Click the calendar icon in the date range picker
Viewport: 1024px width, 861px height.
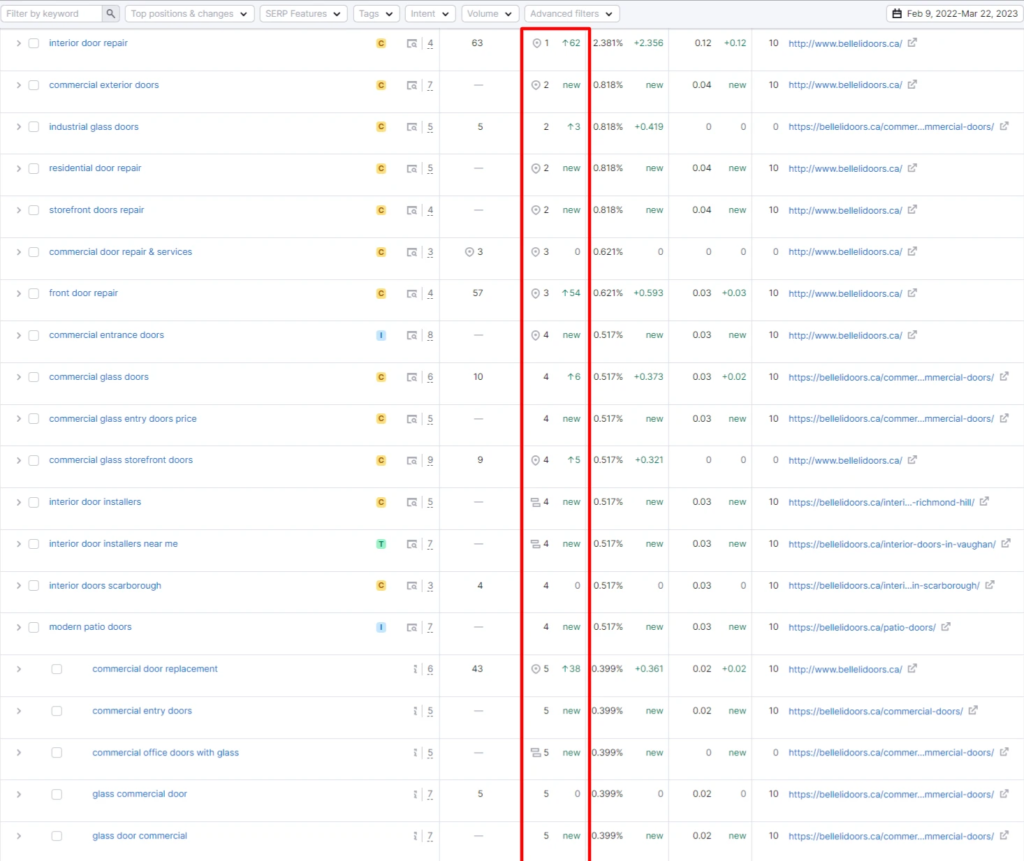(898, 14)
